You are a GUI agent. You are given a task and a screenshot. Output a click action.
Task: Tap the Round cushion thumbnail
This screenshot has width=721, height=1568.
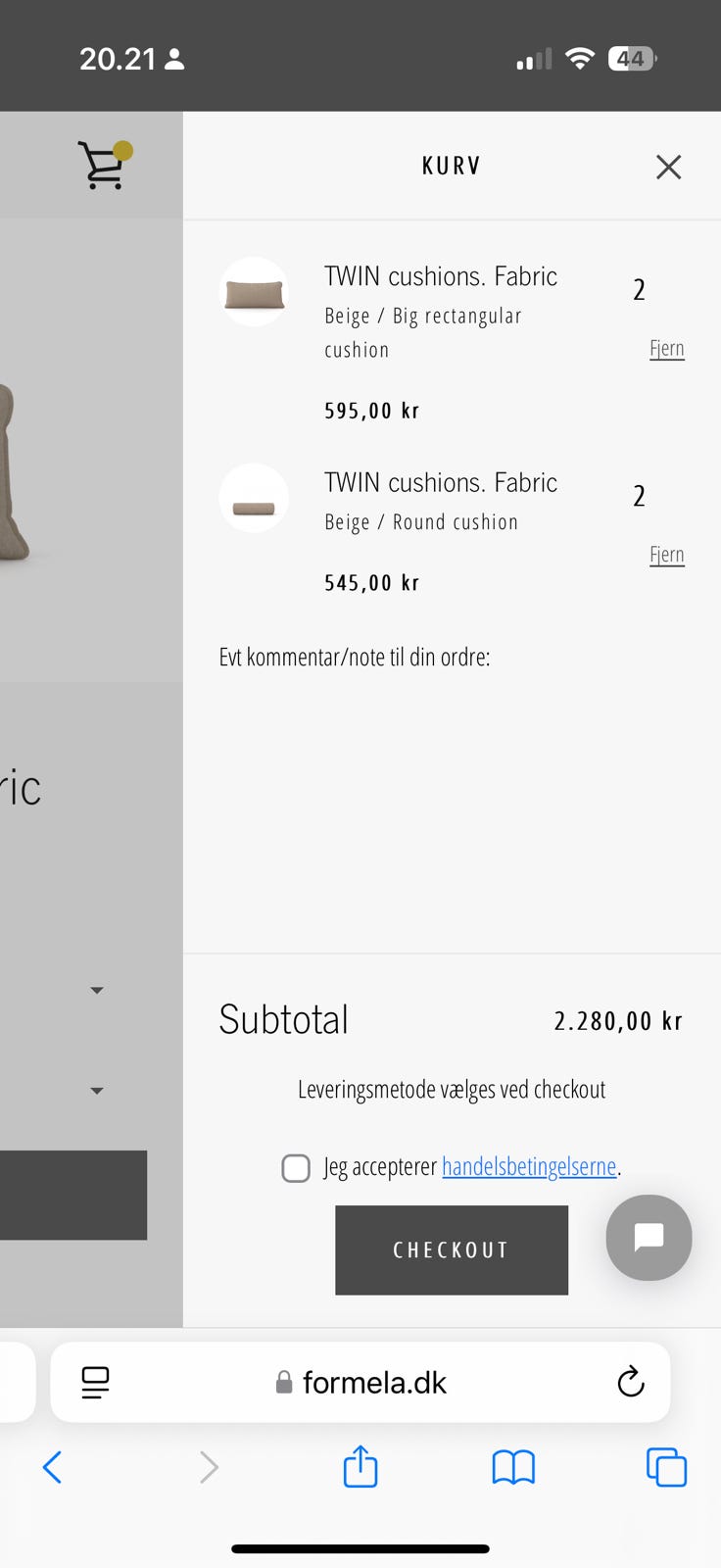(x=254, y=500)
